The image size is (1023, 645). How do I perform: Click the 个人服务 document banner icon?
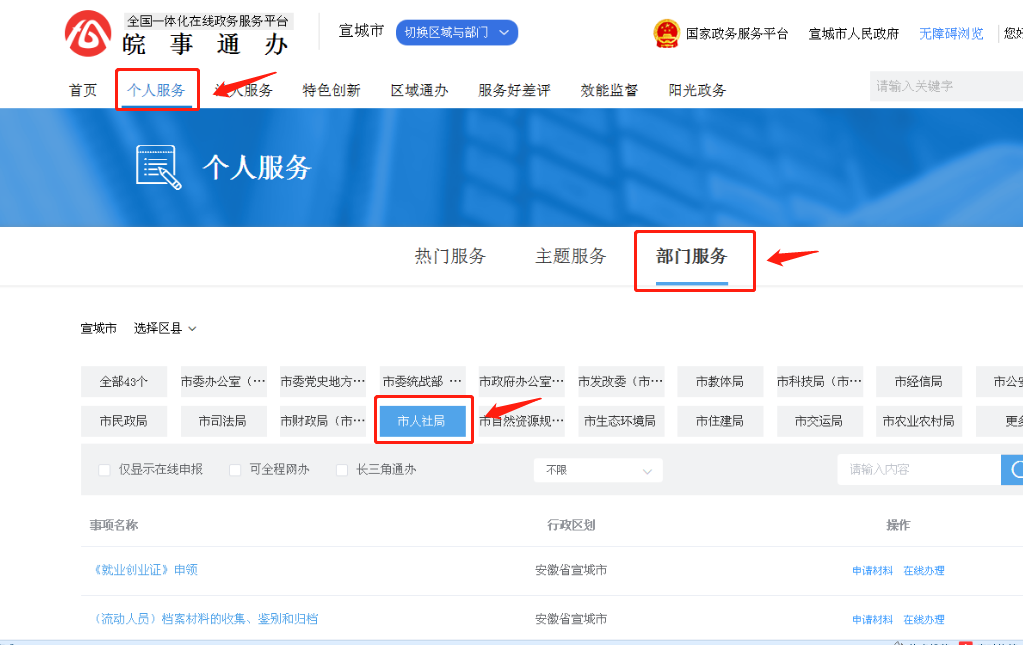(x=158, y=167)
